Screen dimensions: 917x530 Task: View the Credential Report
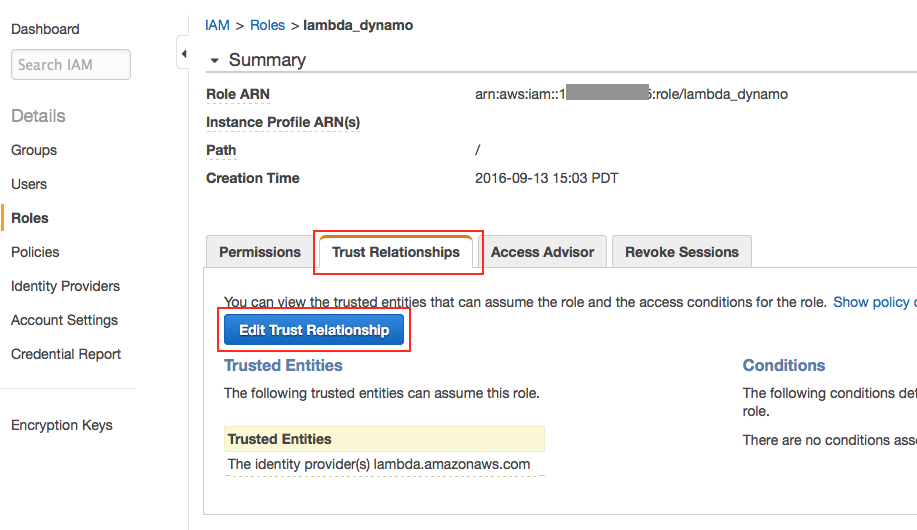coord(66,354)
